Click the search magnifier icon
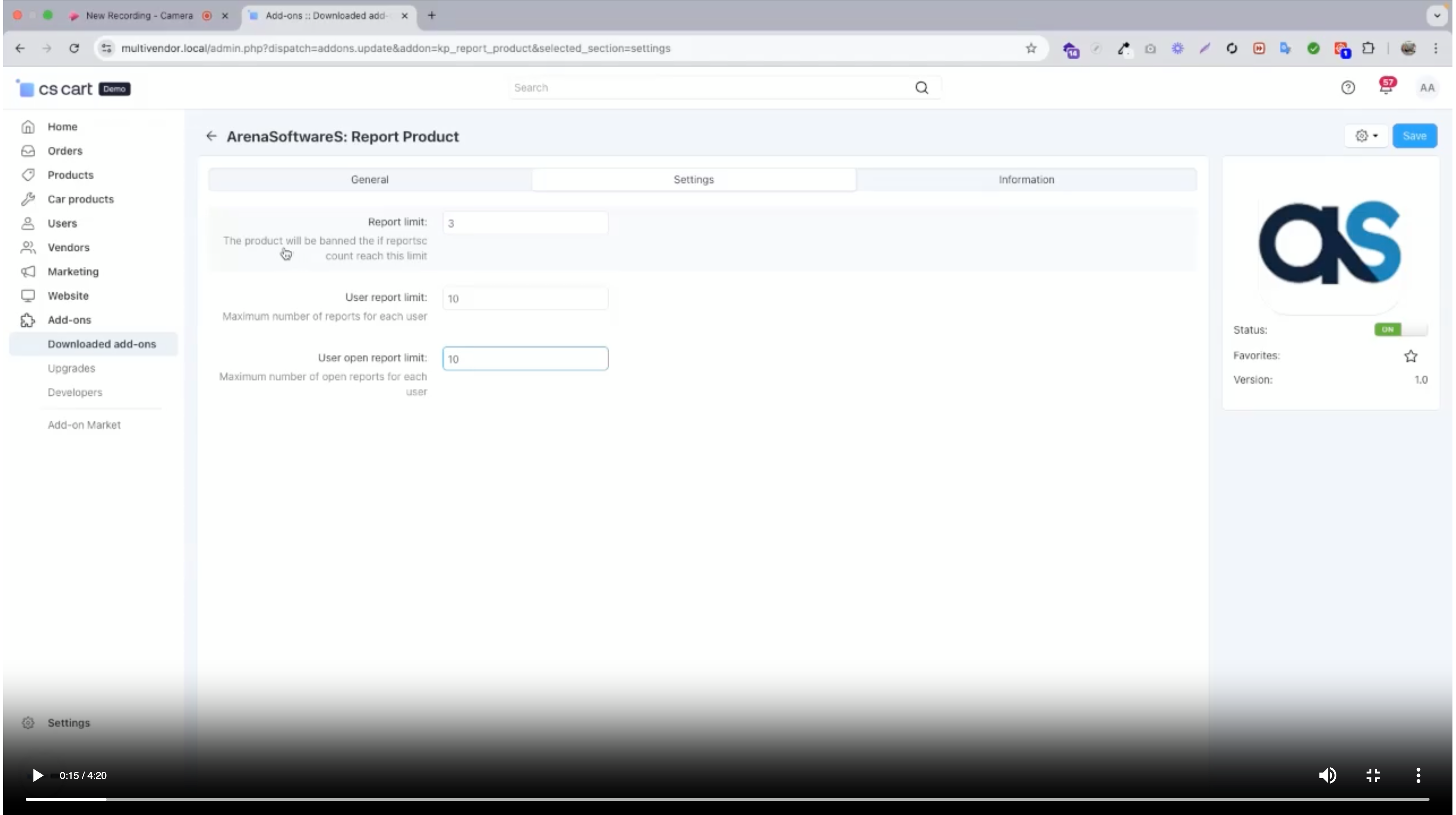 [x=921, y=88]
